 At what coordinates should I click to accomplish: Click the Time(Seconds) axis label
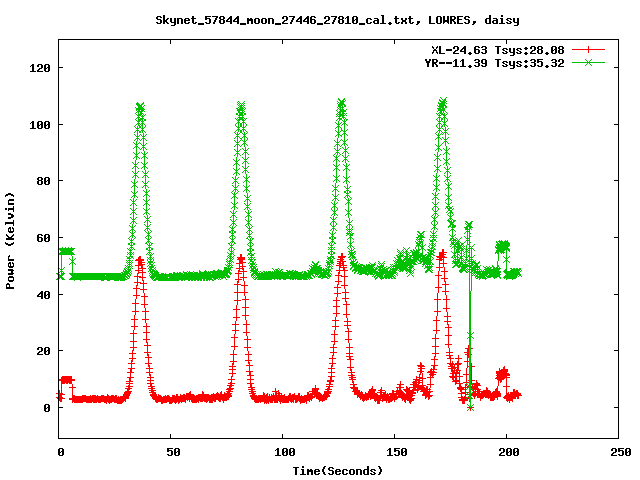[x=338, y=471]
